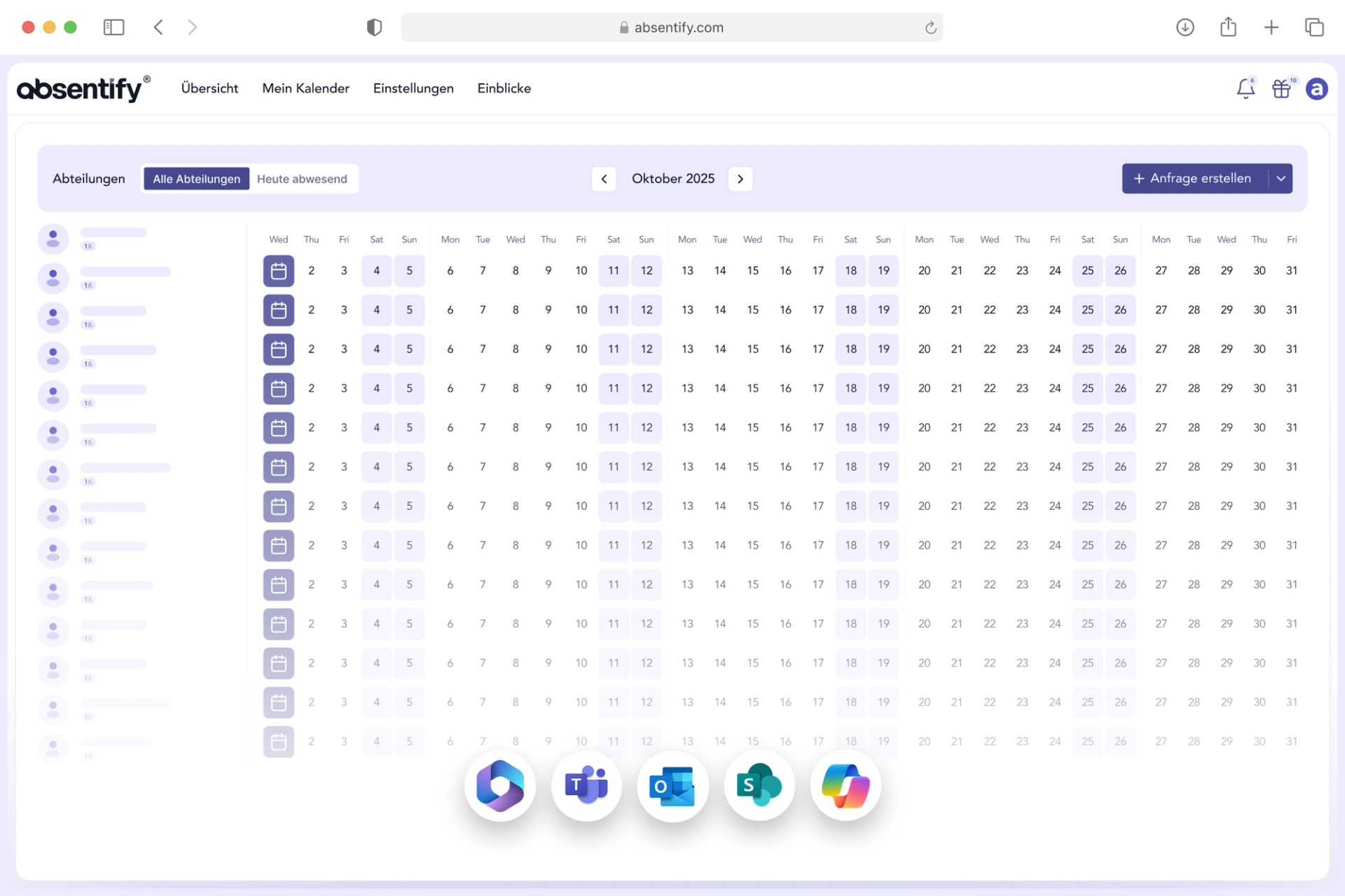Click the SharePoint icon

(759, 785)
